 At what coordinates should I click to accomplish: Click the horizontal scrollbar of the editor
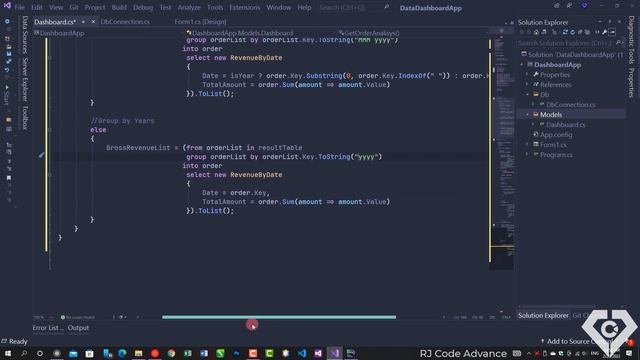point(279,317)
